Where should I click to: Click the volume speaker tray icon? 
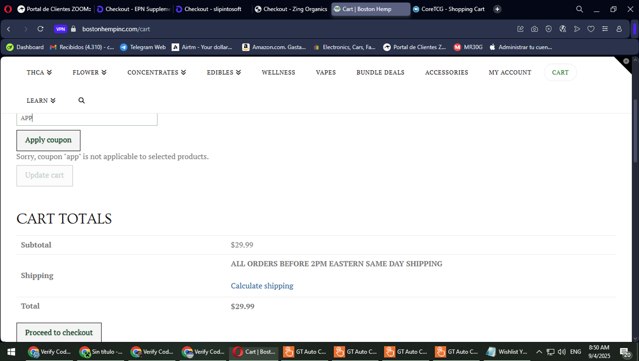pyautogui.click(x=562, y=352)
